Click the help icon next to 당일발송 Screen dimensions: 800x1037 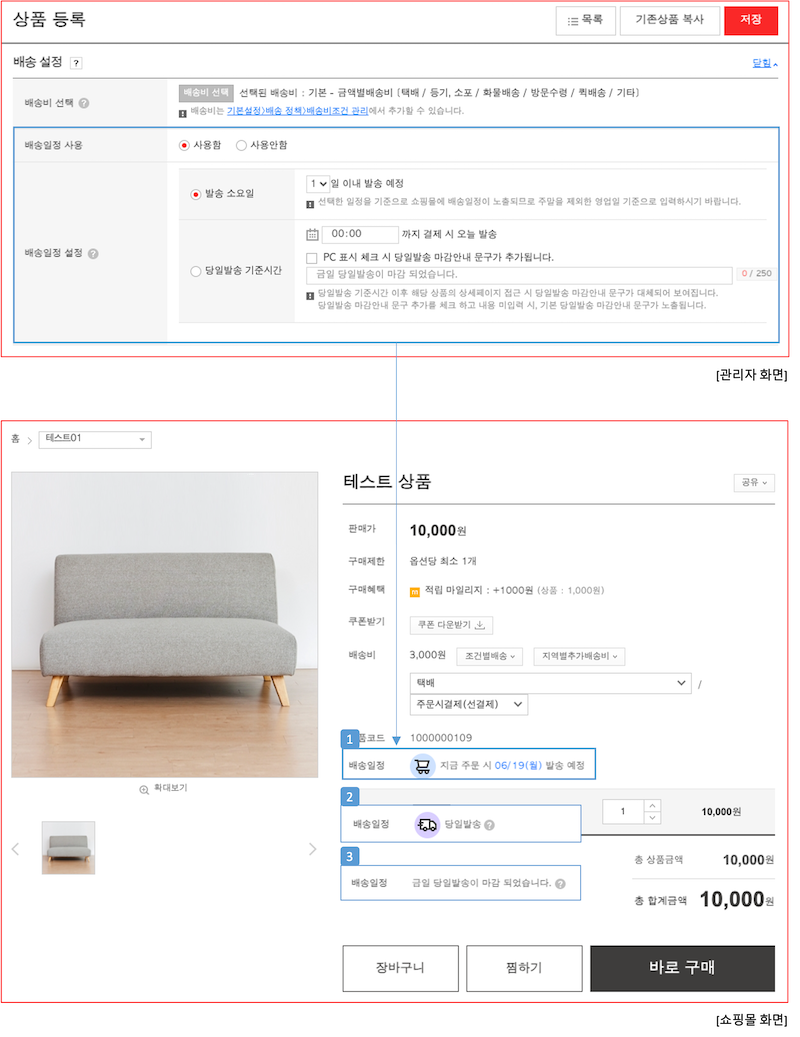click(x=490, y=826)
